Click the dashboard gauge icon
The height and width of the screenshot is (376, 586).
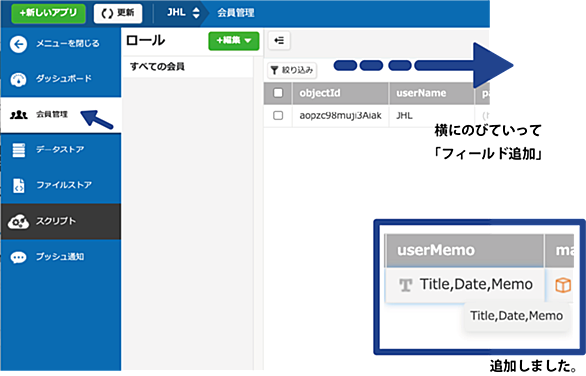pyautogui.click(x=18, y=79)
